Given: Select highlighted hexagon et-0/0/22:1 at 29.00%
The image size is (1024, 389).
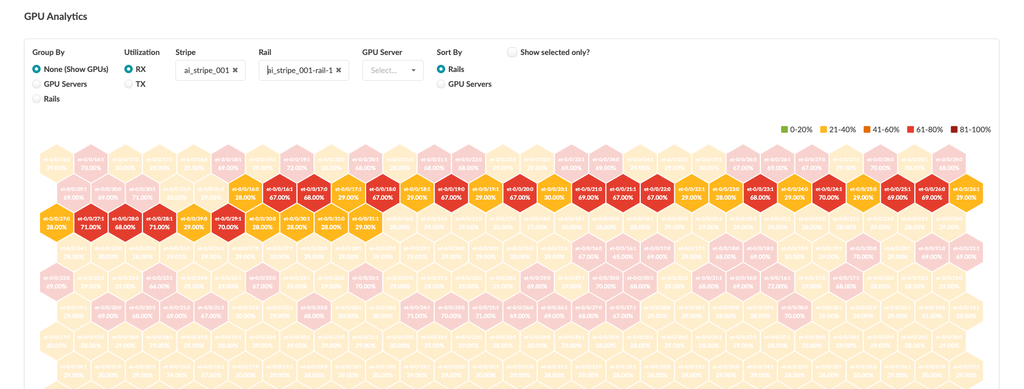Looking at the screenshot, I should [x=692, y=193].
